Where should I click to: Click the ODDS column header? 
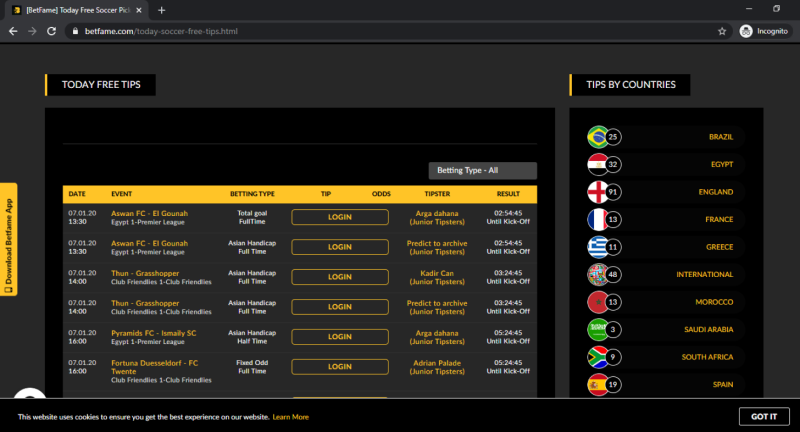pos(381,194)
